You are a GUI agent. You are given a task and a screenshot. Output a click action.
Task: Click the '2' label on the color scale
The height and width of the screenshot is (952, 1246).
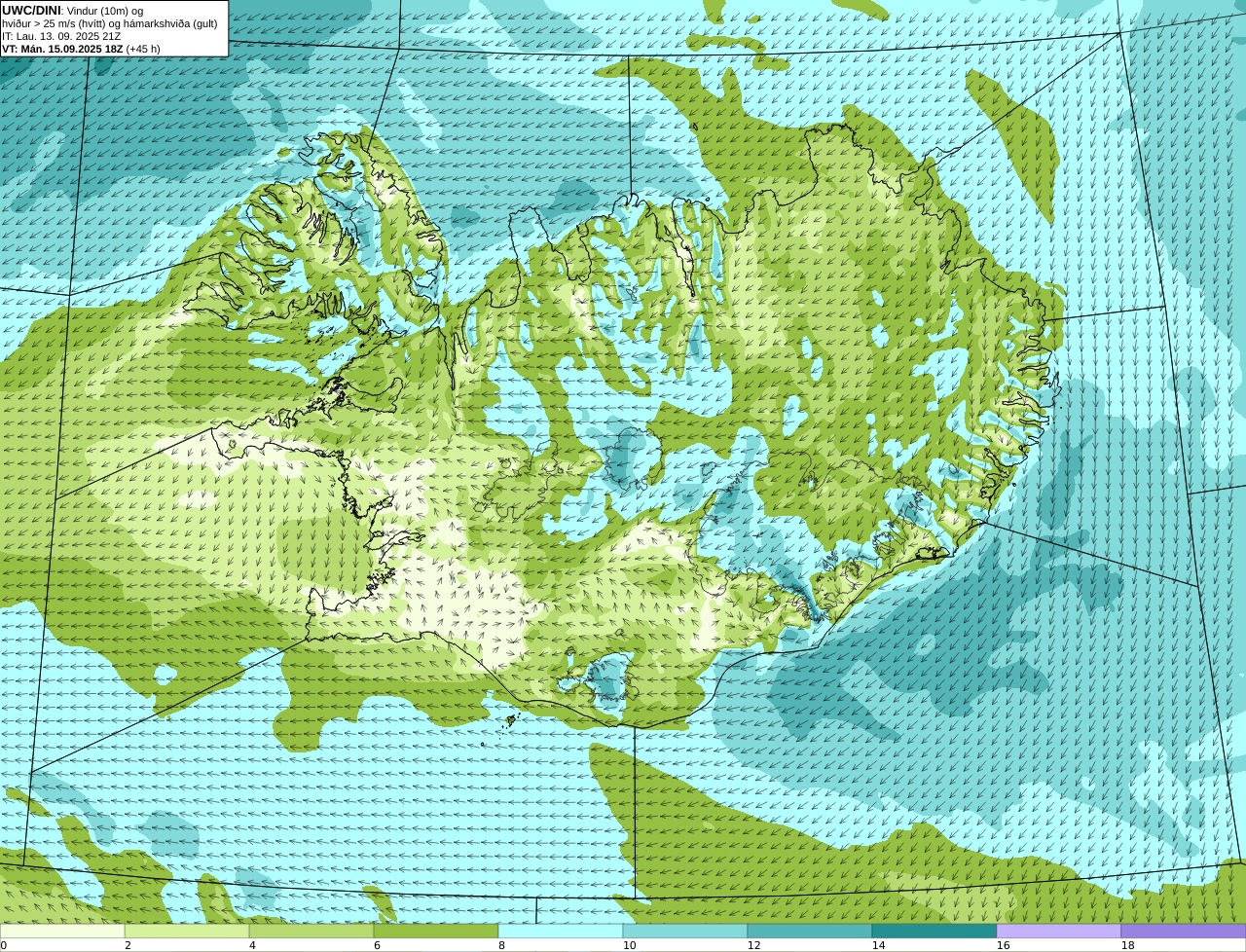[x=128, y=945]
